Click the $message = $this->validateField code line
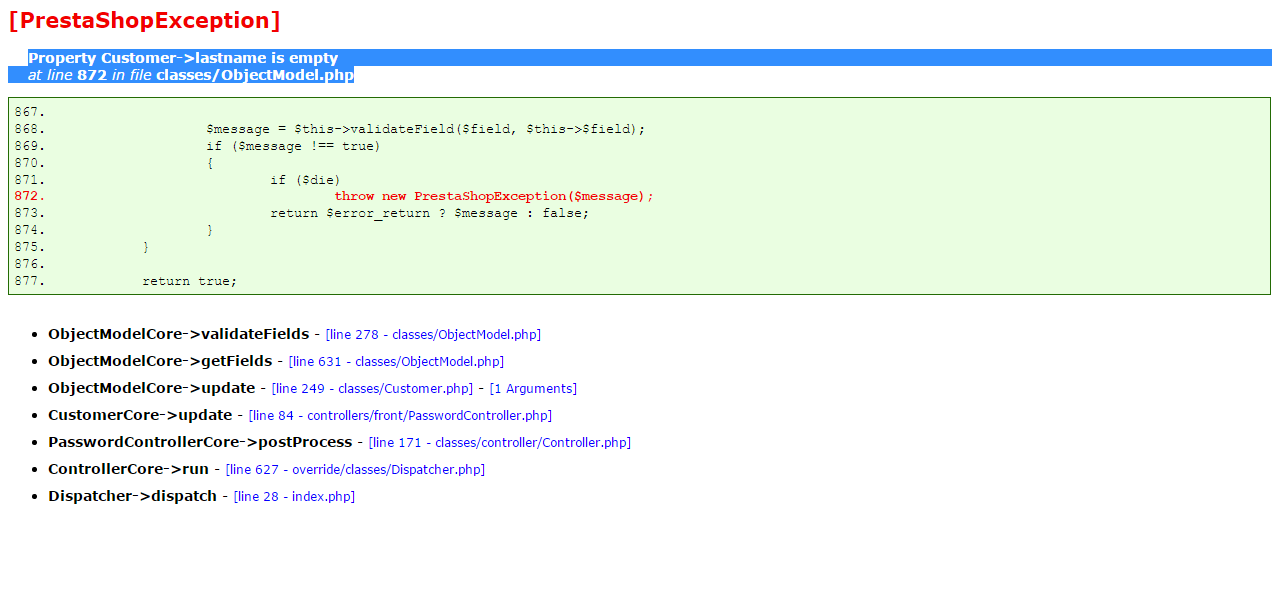Viewport: 1280px width, 600px height. (x=426, y=129)
